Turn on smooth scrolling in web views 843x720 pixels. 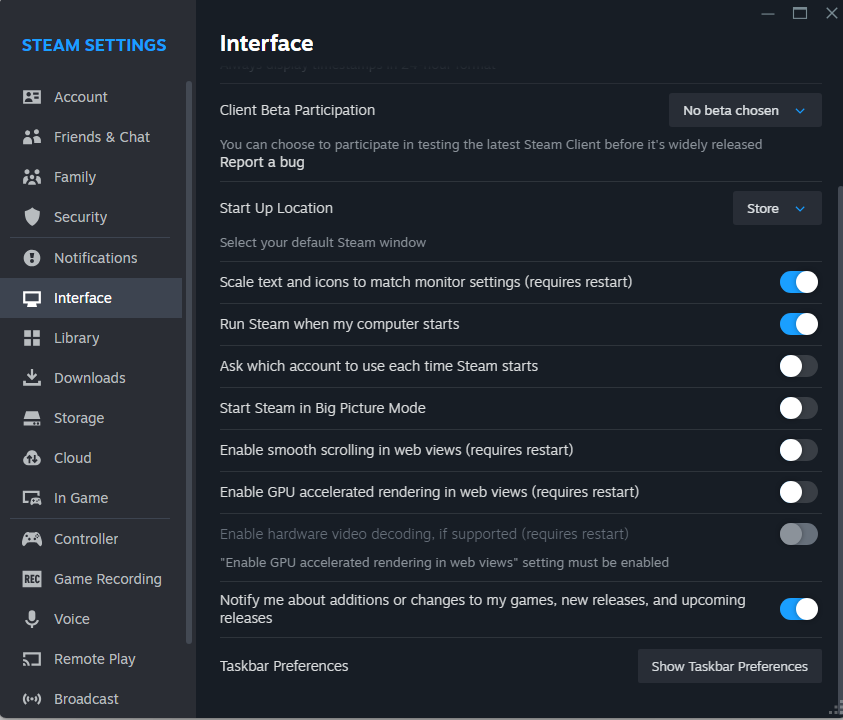coord(798,450)
